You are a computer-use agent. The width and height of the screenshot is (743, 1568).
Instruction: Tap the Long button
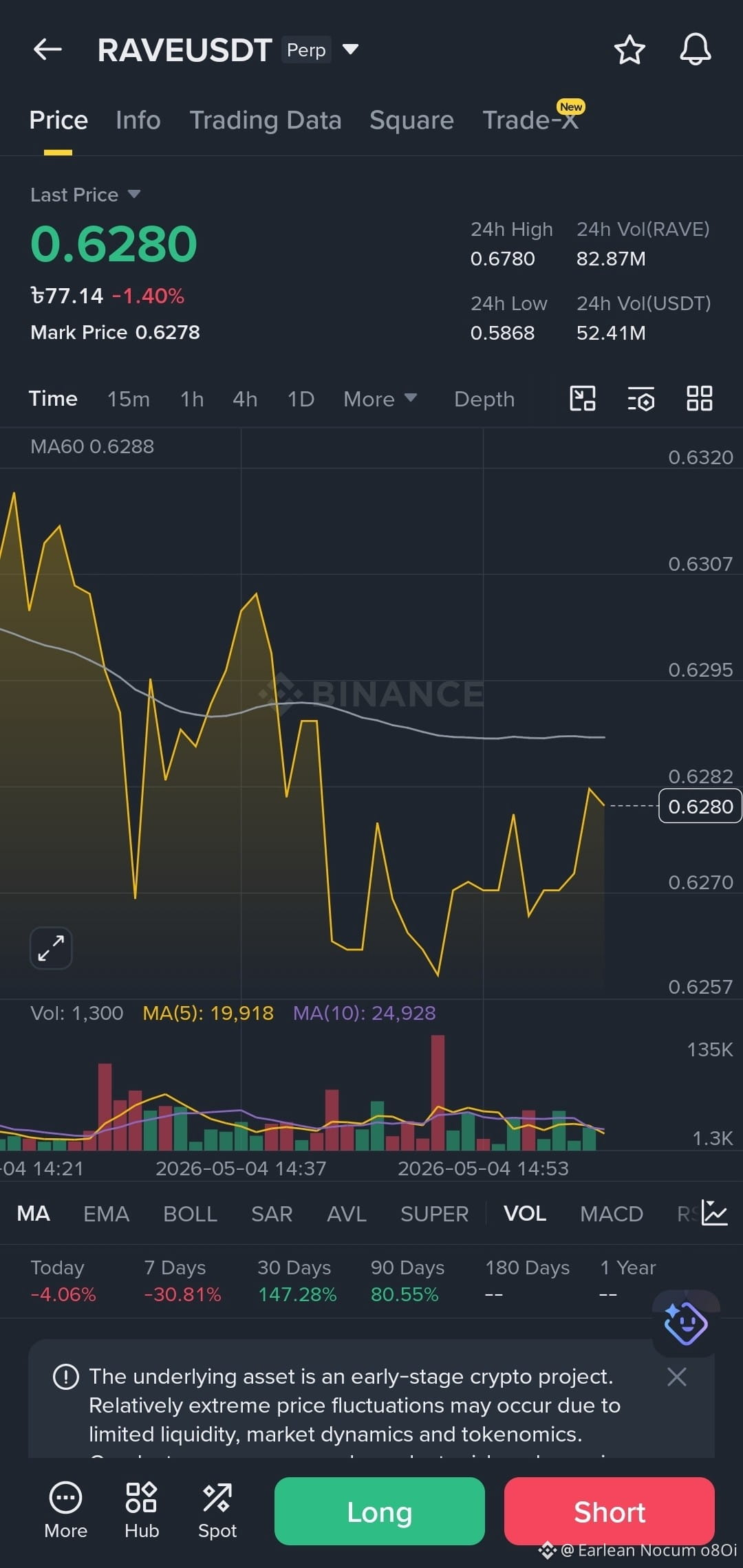pos(380,1512)
